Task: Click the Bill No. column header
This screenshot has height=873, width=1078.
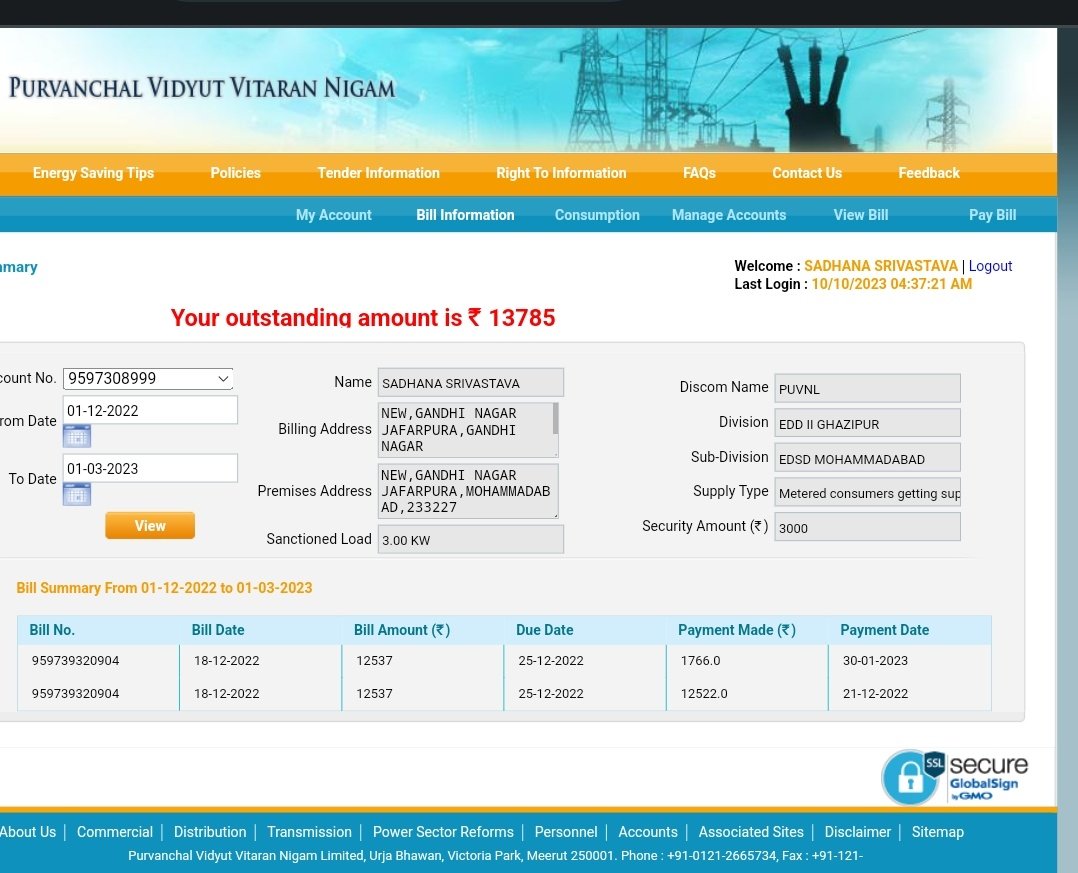Action: [x=52, y=630]
